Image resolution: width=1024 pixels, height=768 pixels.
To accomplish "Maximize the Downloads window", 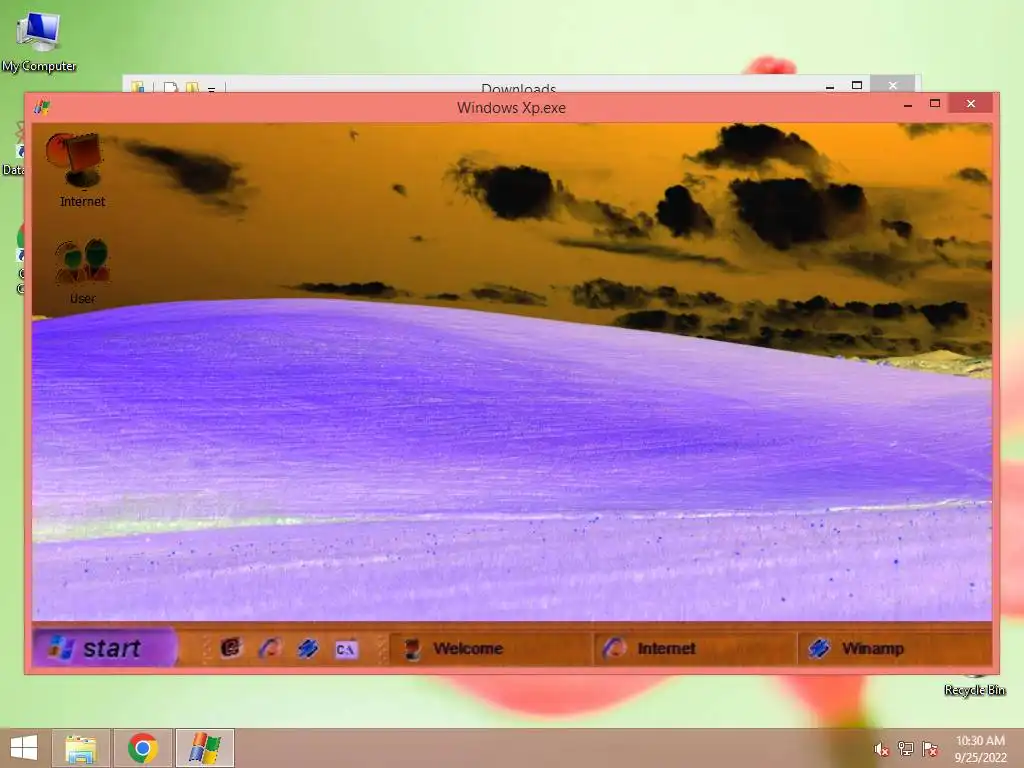I will [857, 86].
